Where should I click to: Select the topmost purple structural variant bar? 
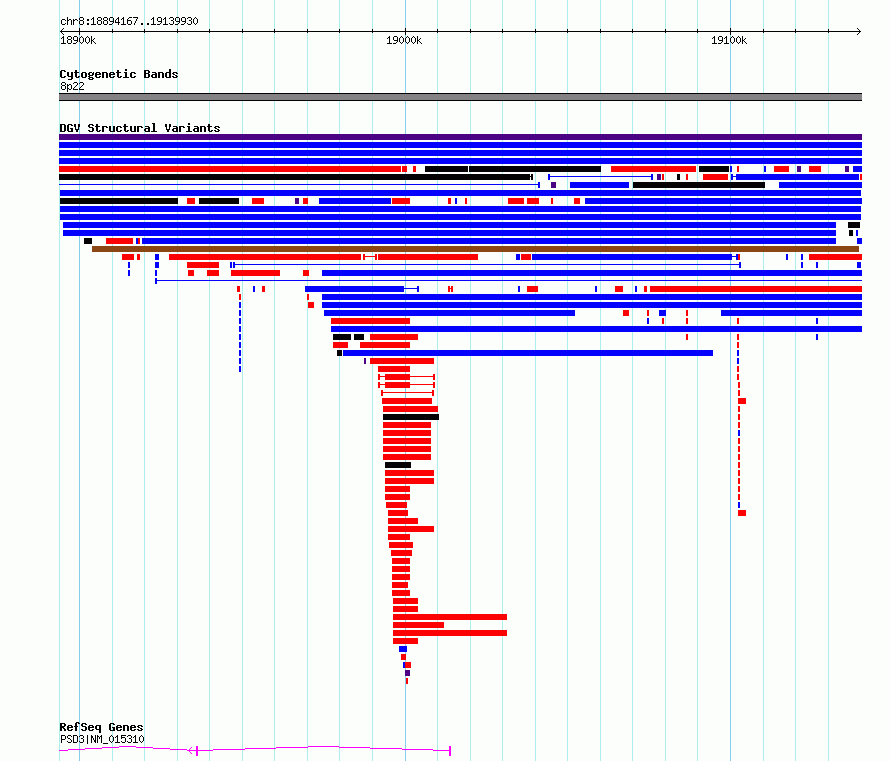(460, 137)
